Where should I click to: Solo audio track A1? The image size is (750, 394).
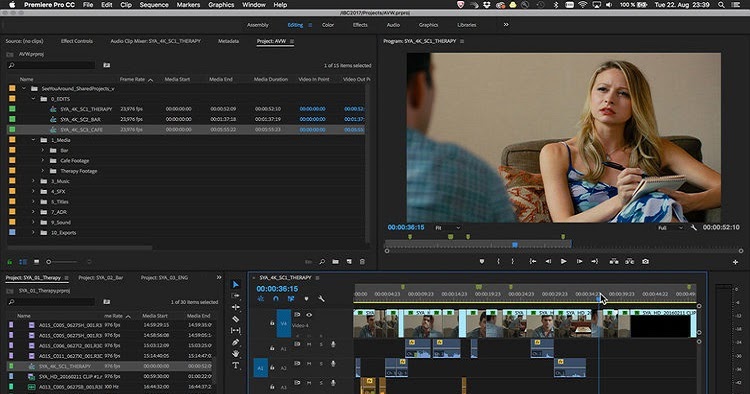pos(321,344)
